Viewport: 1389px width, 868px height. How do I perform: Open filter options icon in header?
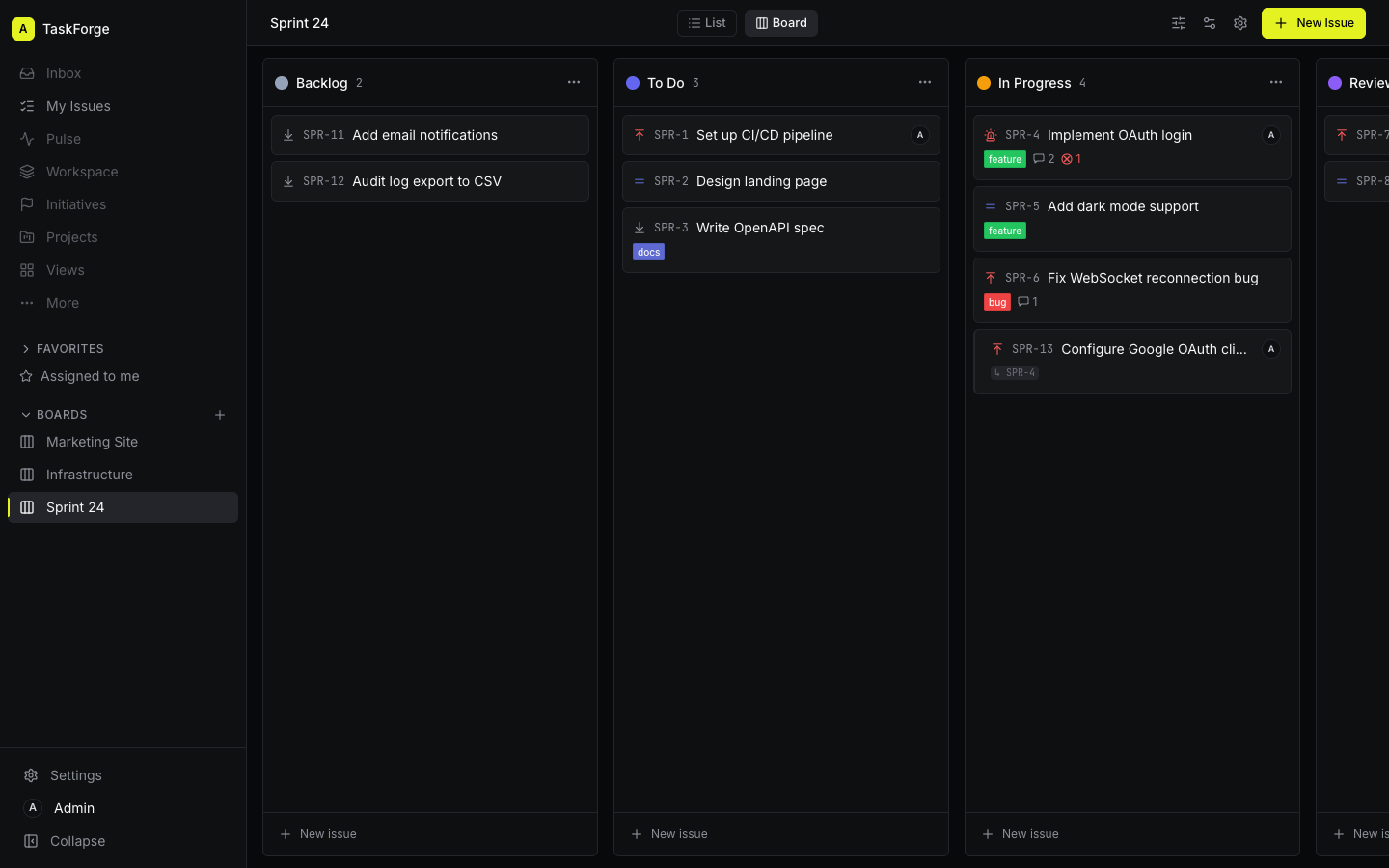click(1179, 23)
